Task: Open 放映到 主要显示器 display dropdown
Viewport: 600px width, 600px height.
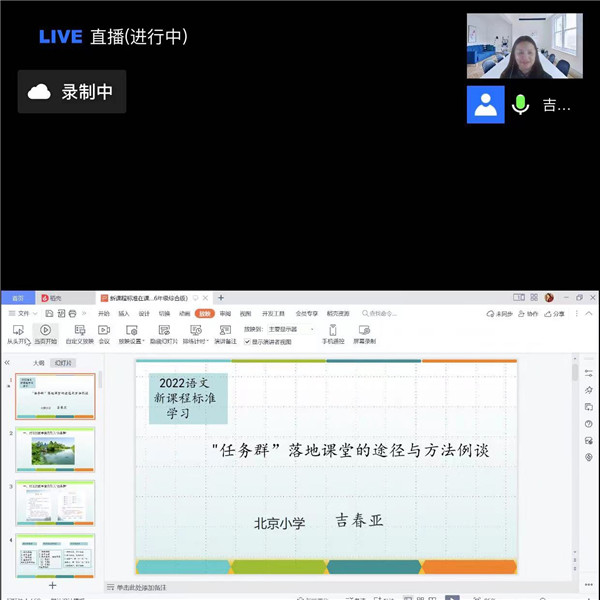Action: coord(292,329)
